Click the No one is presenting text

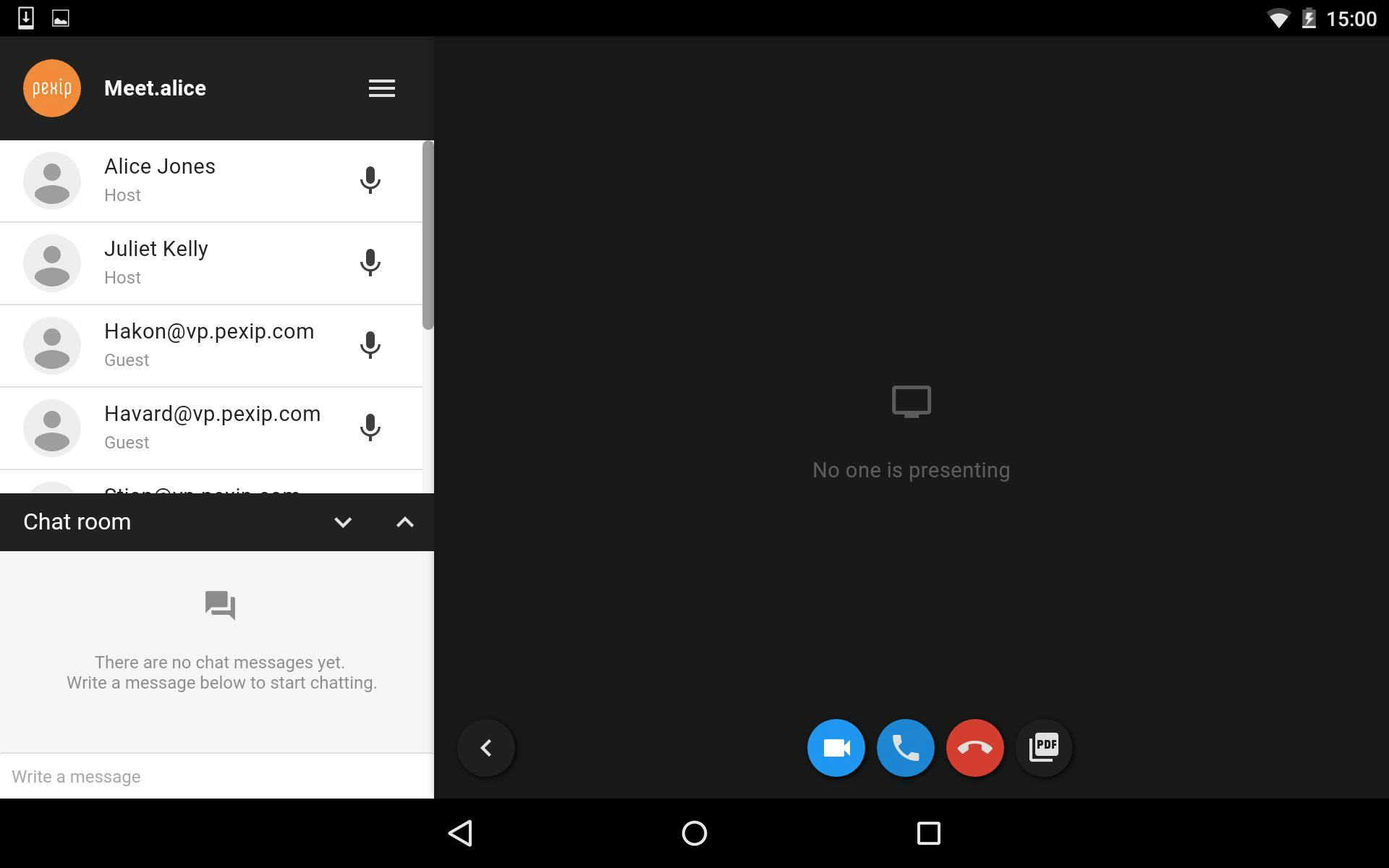[912, 470]
